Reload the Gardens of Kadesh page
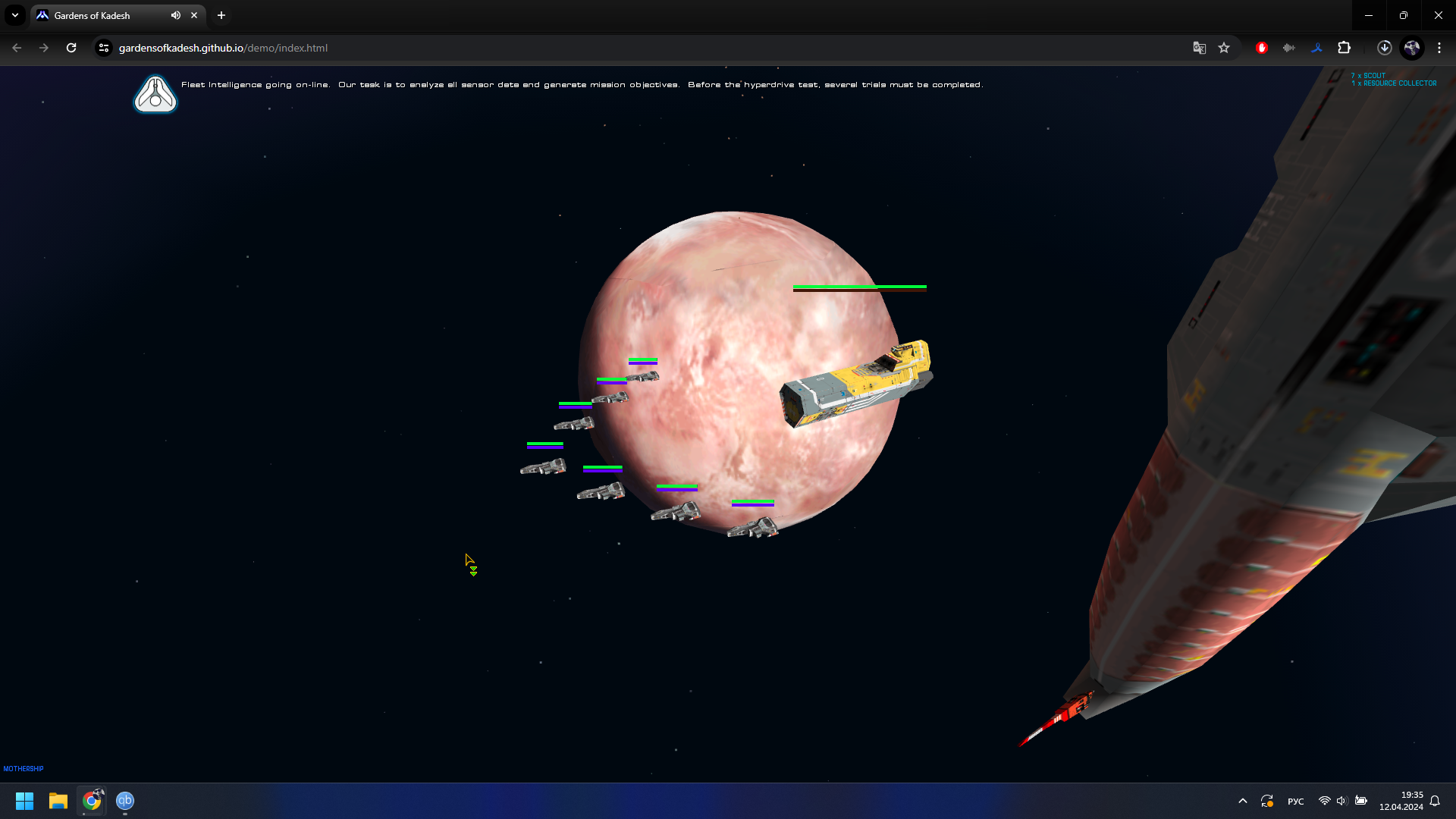 pyautogui.click(x=71, y=48)
